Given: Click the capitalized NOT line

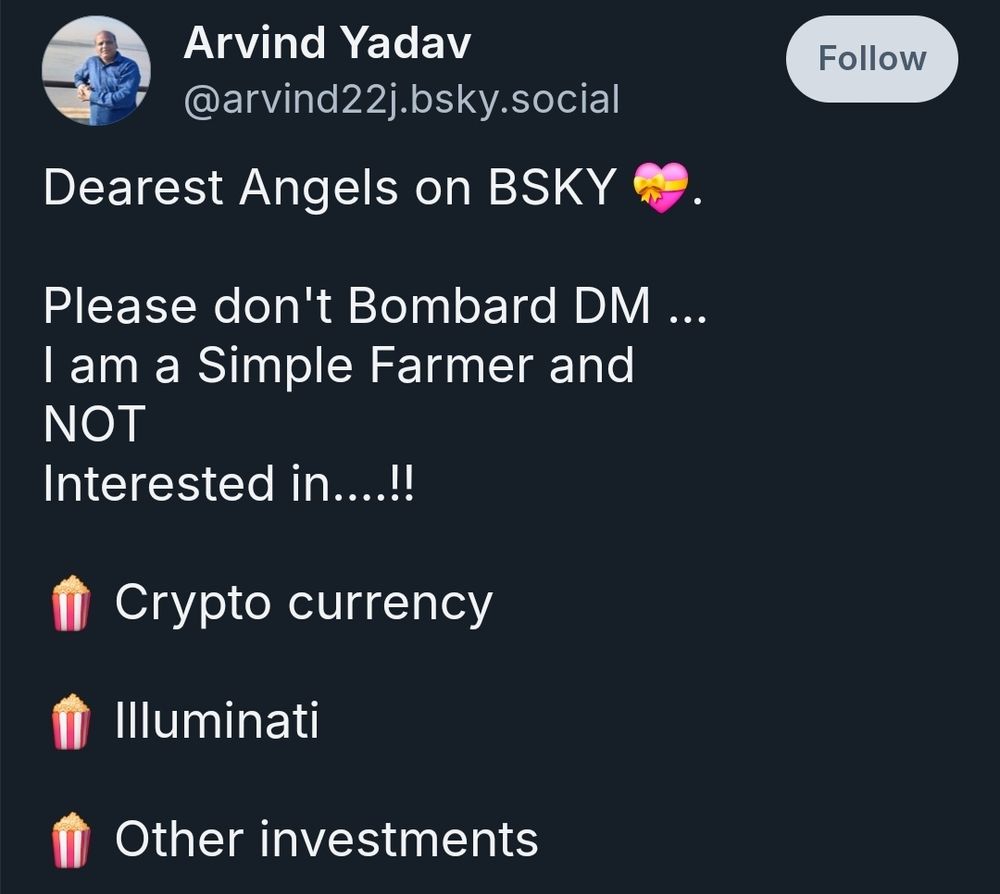Looking at the screenshot, I should click(x=95, y=424).
